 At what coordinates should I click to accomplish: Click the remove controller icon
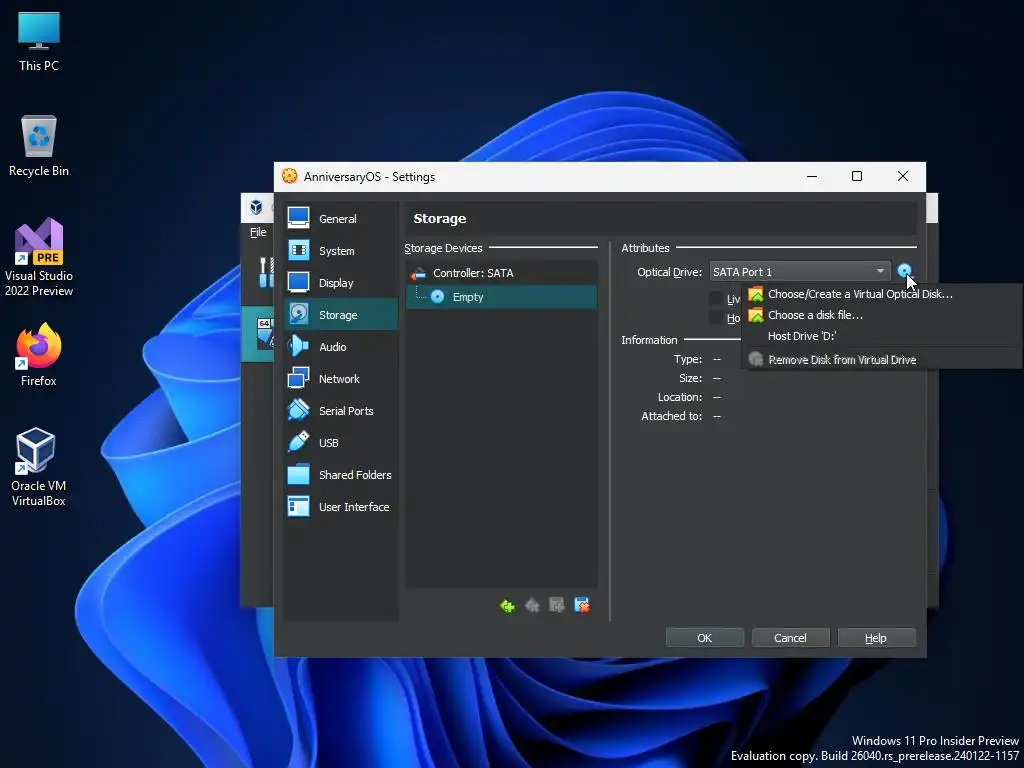(532, 606)
